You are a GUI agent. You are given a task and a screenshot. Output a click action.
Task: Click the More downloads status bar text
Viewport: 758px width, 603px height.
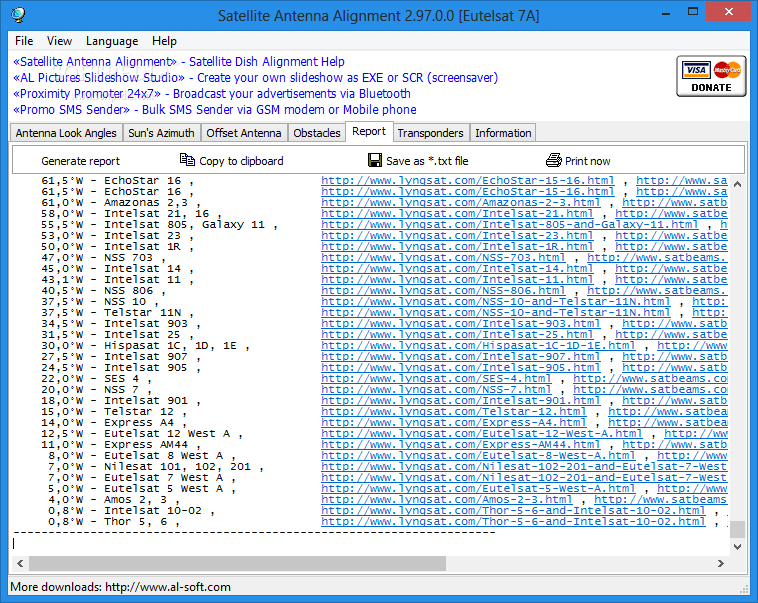[x=120, y=587]
